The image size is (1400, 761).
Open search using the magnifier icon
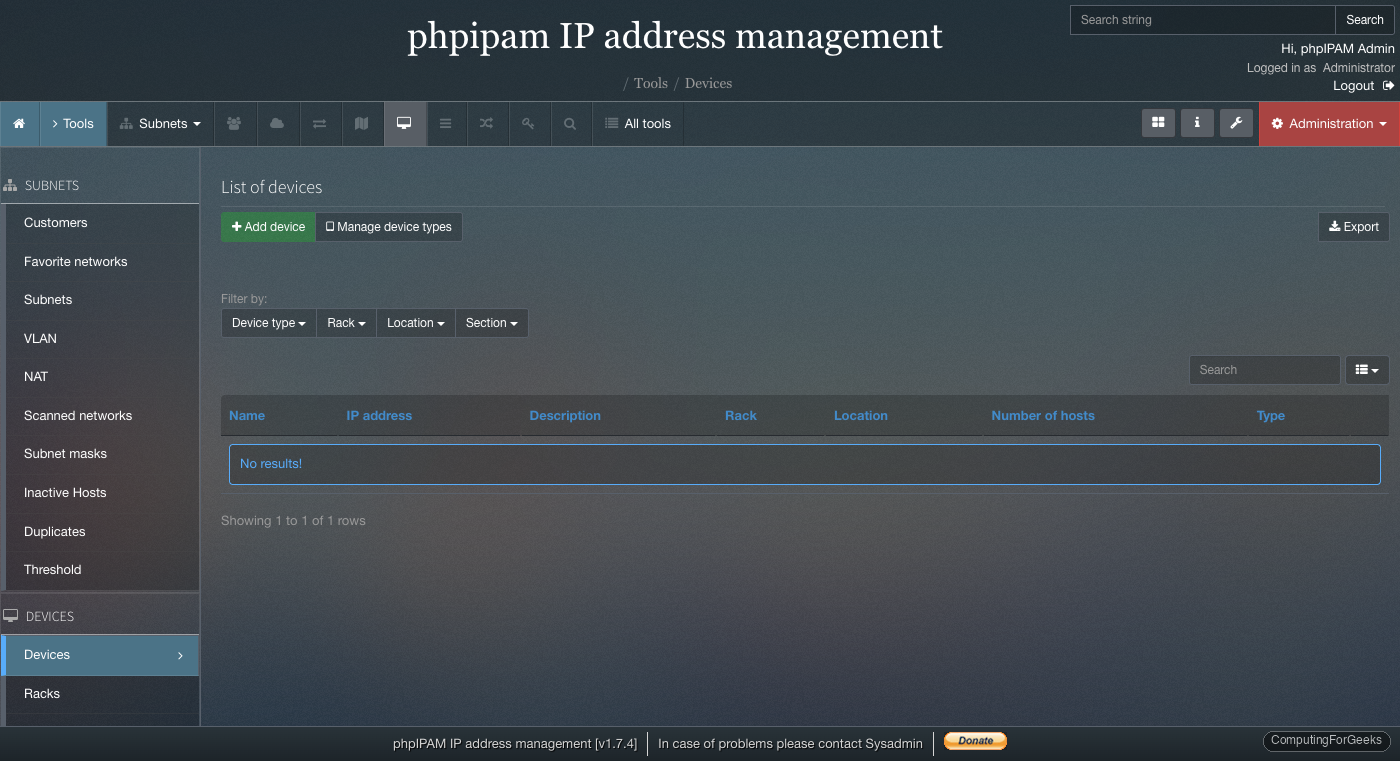click(x=570, y=123)
